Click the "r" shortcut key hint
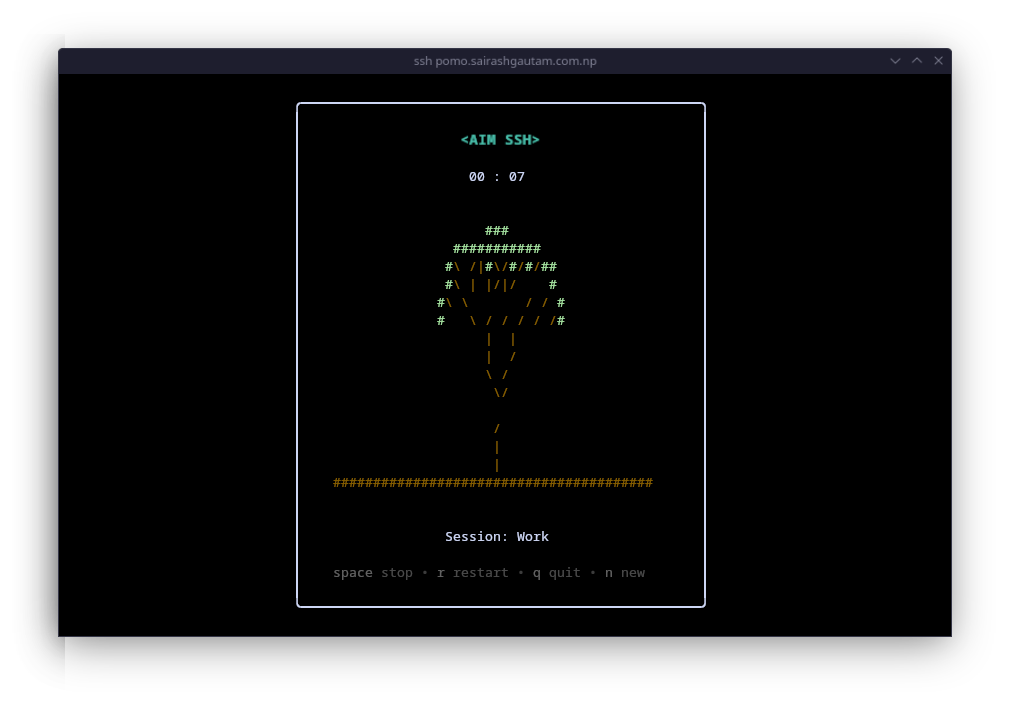The height and width of the screenshot is (706, 1011). (x=441, y=573)
